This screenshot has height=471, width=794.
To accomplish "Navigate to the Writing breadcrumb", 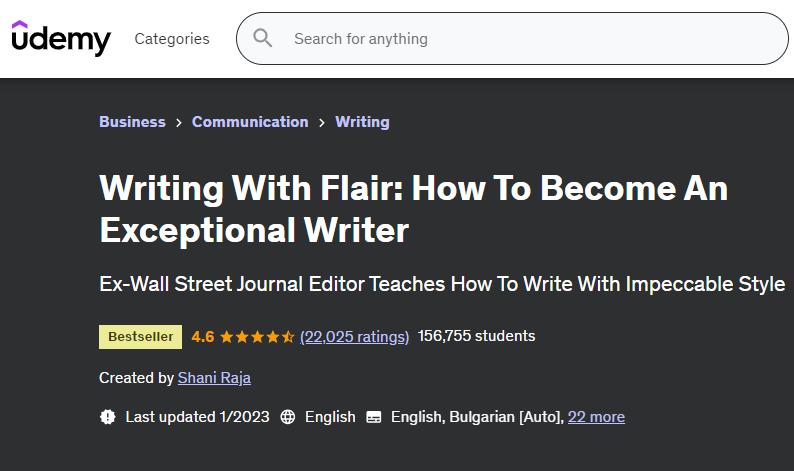I will coord(362,122).
